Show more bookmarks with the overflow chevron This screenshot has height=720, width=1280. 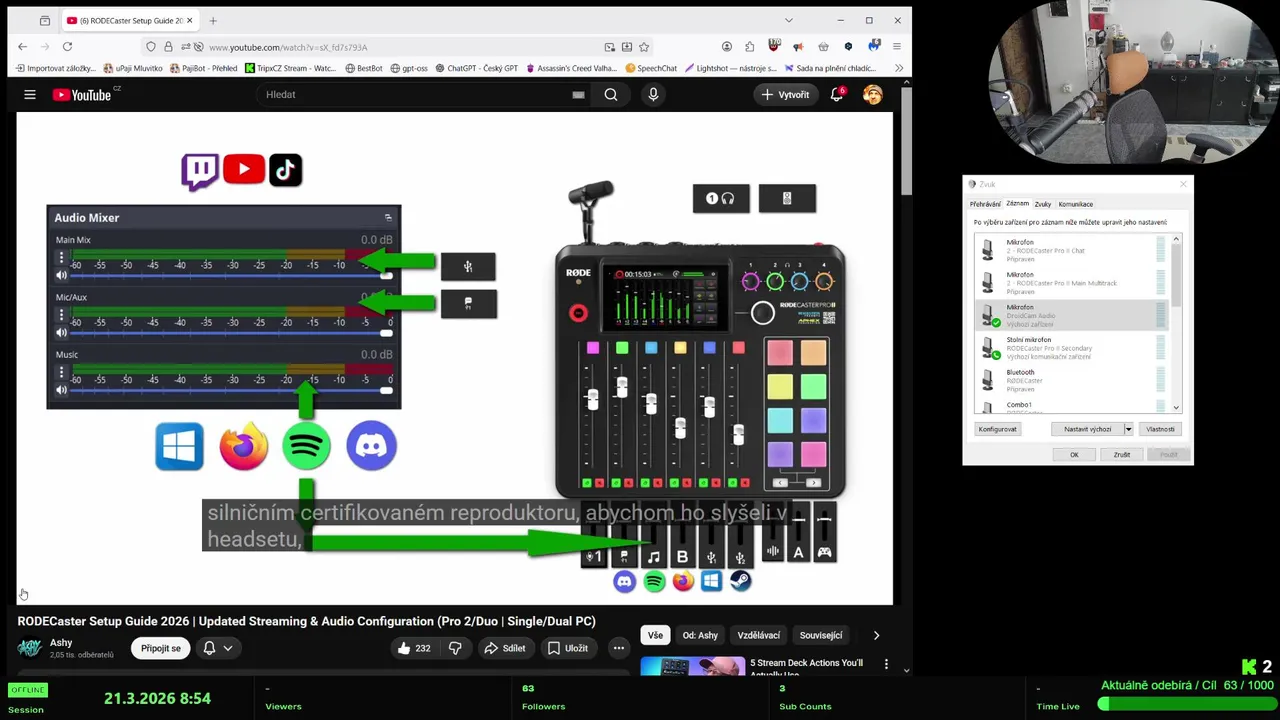(899, 68)
